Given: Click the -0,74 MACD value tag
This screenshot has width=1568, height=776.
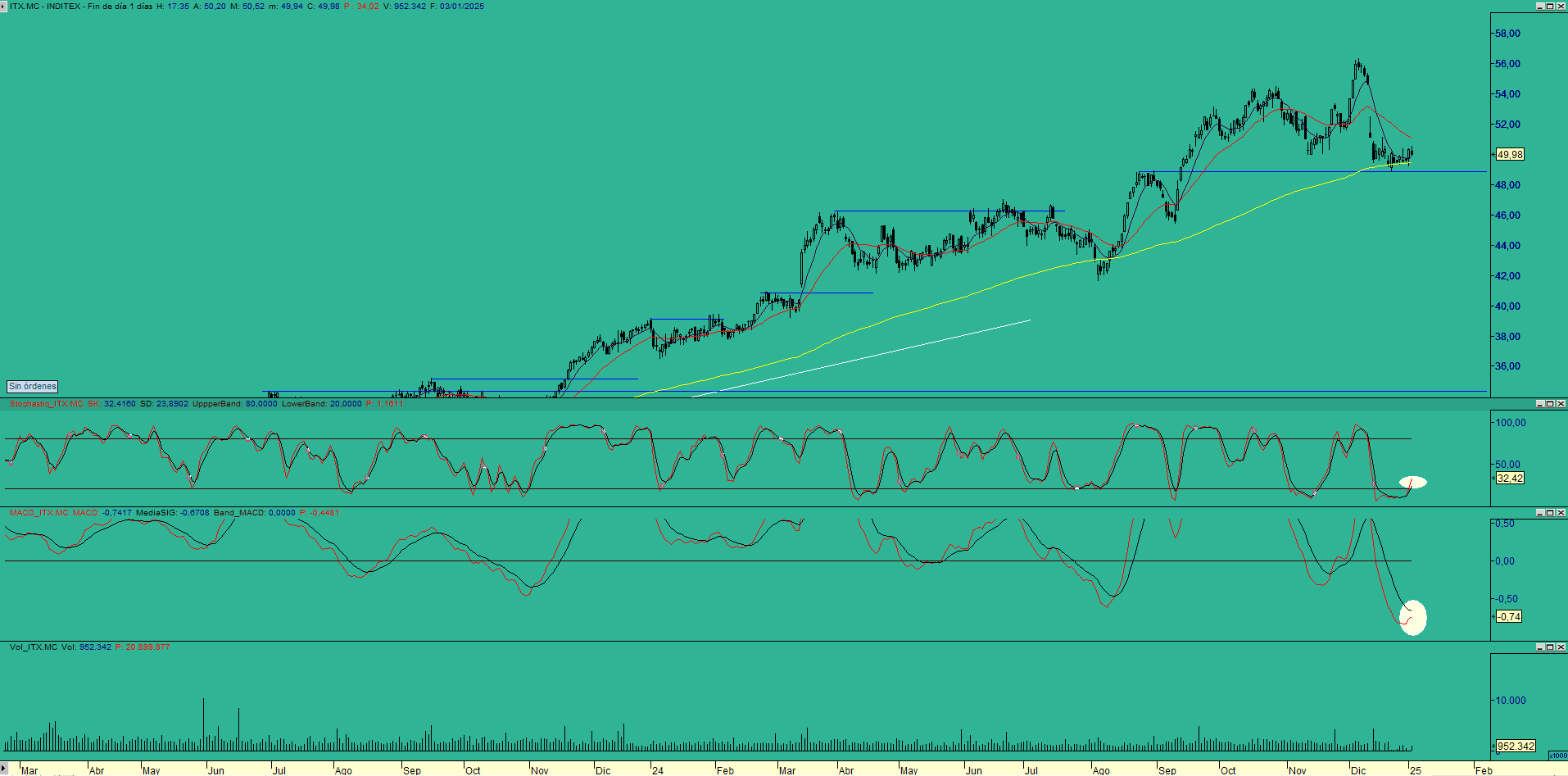Looking at the screenshot, I should click(1509, 616).
